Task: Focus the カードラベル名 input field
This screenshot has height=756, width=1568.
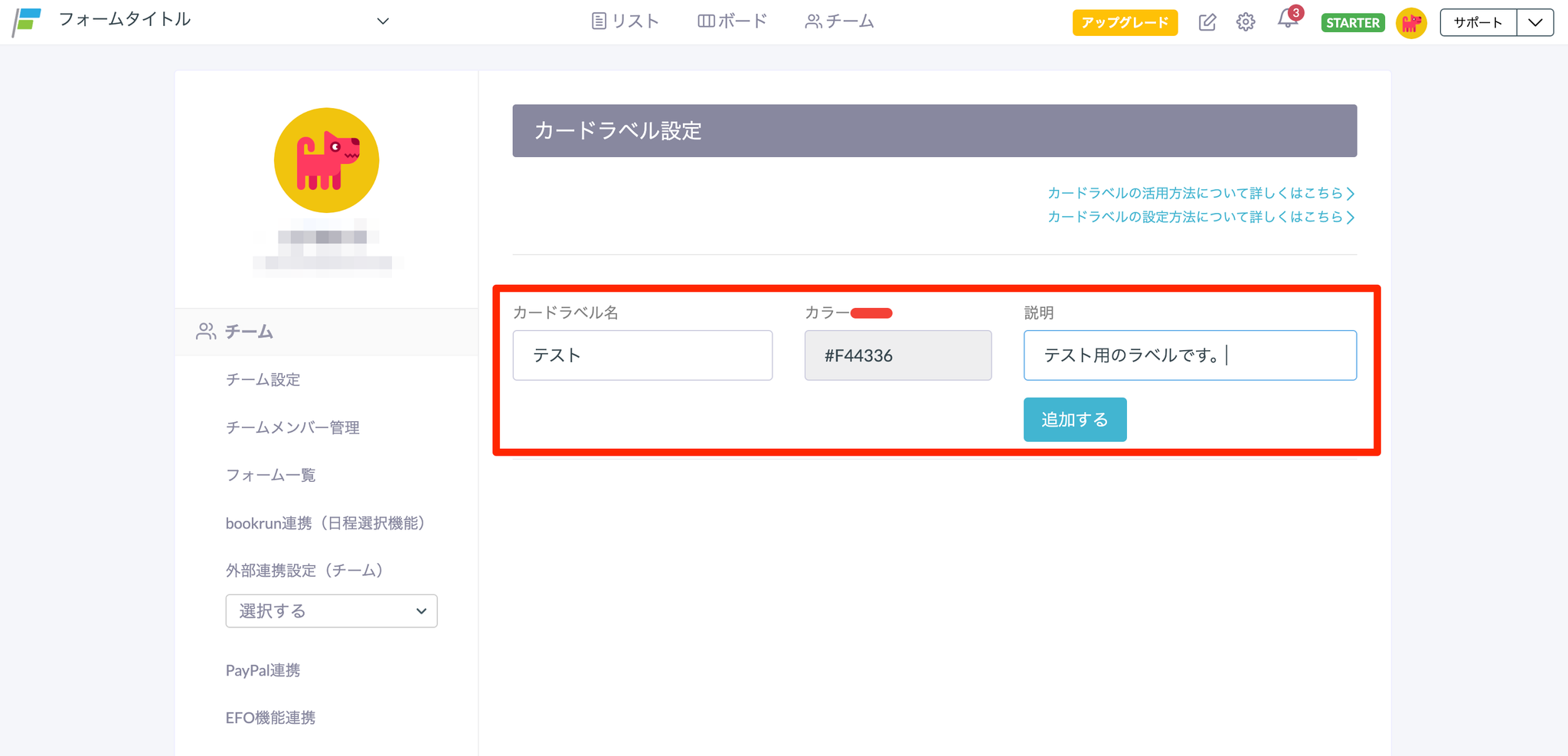Action: 642,355
